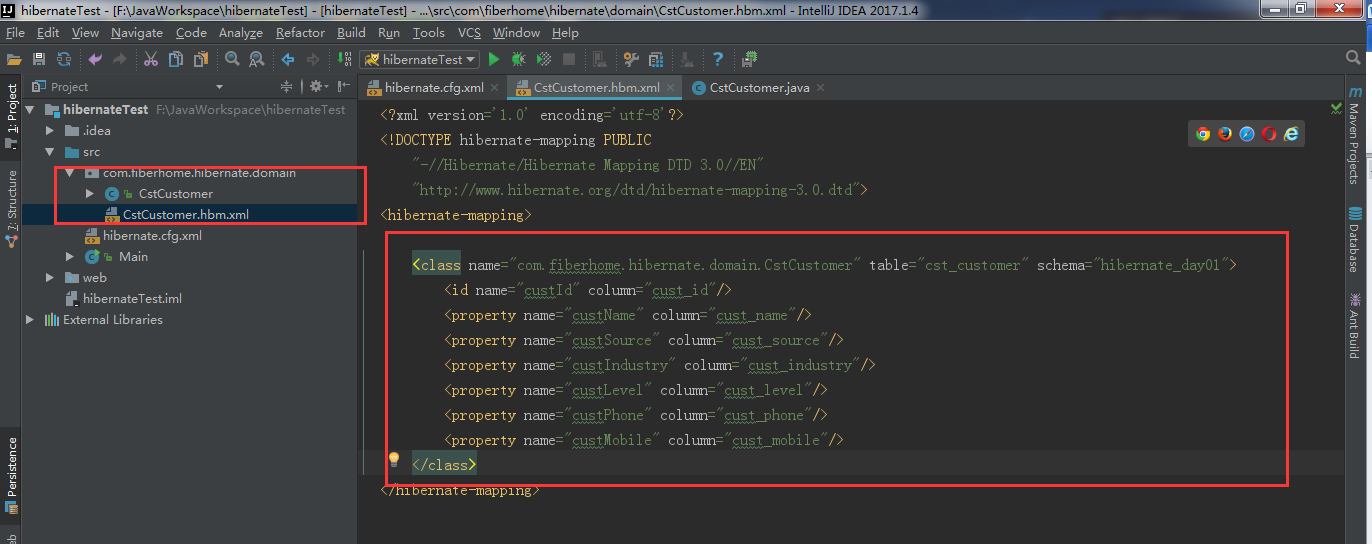Click the Synchronize toolbar icon
This screenshot has width=1372, height=544.
coord(64,59)
